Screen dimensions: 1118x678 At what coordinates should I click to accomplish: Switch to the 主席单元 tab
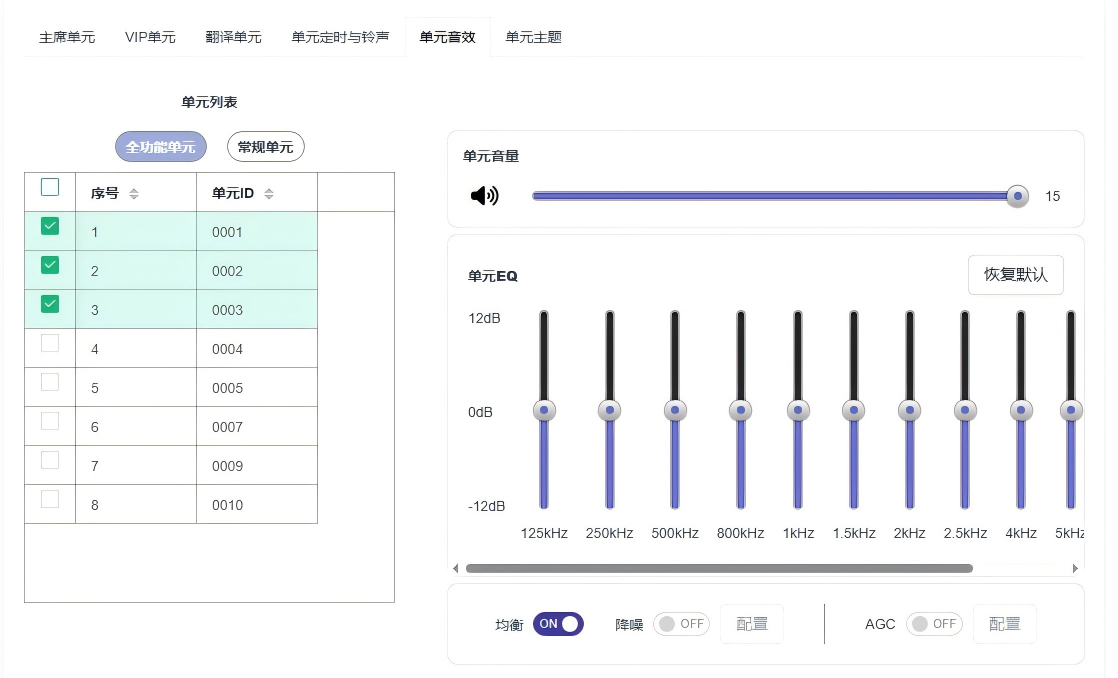(x=67, y=36)
